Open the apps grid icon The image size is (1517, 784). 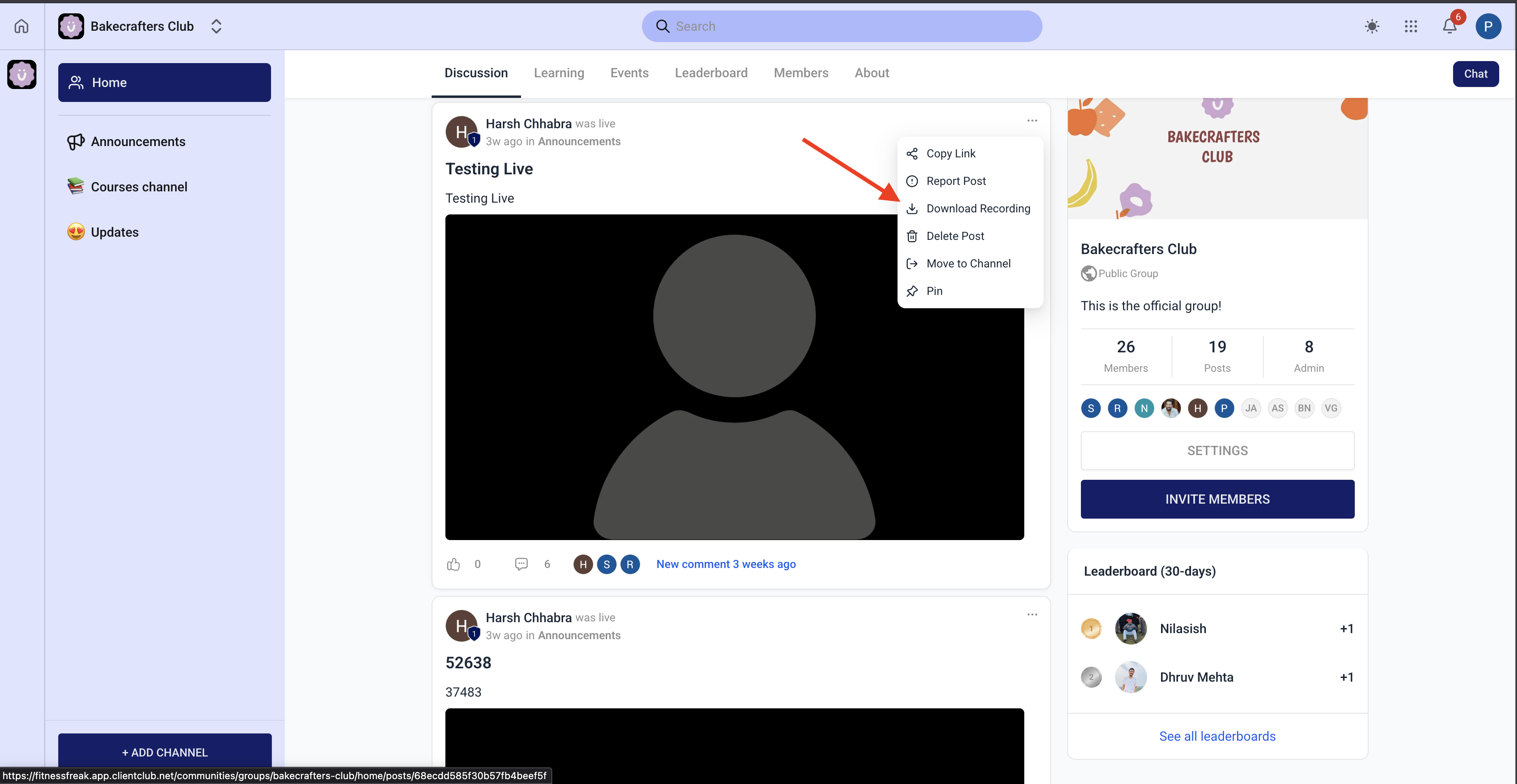click(x=1411, y=26)
